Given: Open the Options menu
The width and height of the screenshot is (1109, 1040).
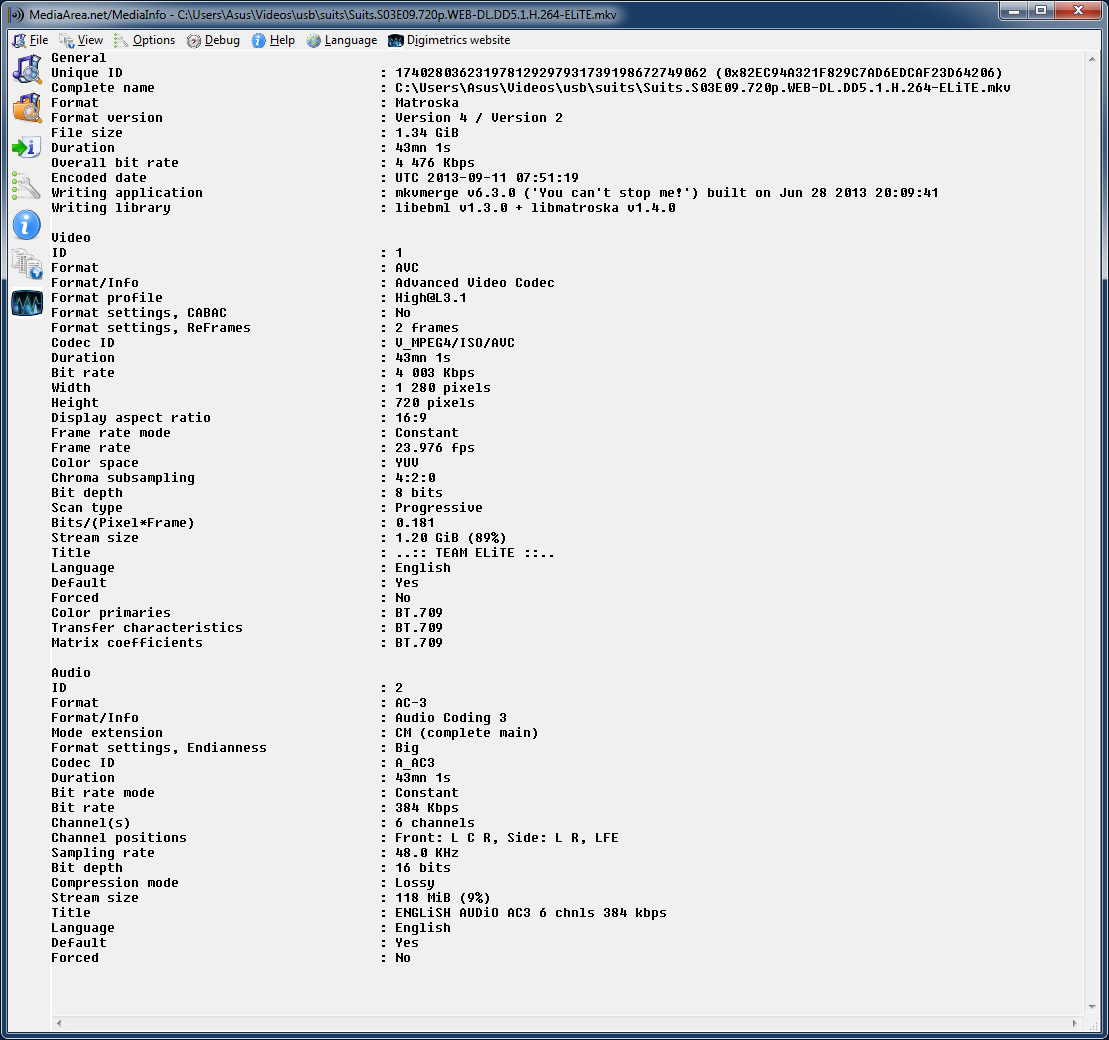Looking at the screenshot, I should pyautogui.click(x=145, y=40).
